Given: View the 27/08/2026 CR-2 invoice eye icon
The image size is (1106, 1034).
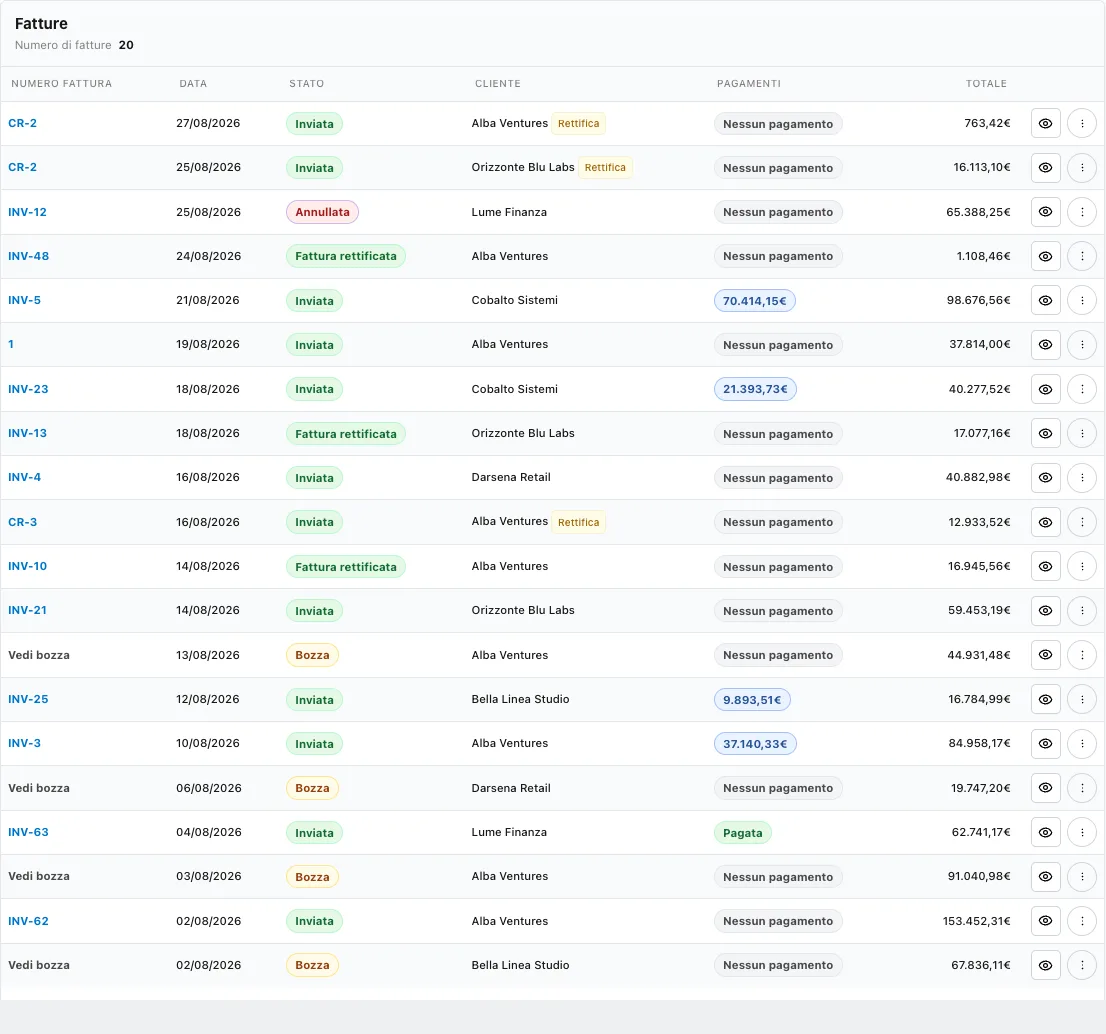Looking at the screenshot, I should [x=1045, y=123].
